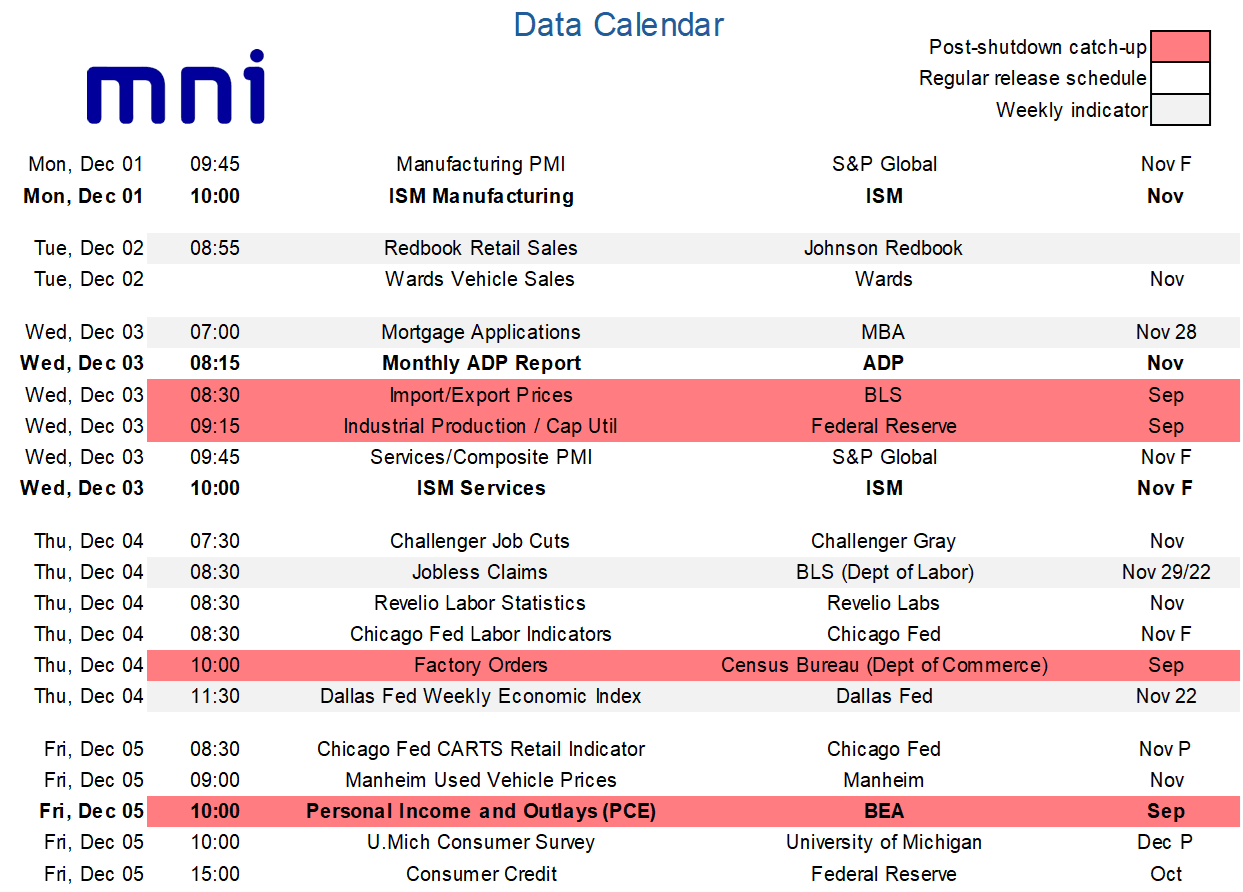Viewport: 1243px width, 892px height.
Task: Click date cell for Factory Orders row
Action: (89, 665)
